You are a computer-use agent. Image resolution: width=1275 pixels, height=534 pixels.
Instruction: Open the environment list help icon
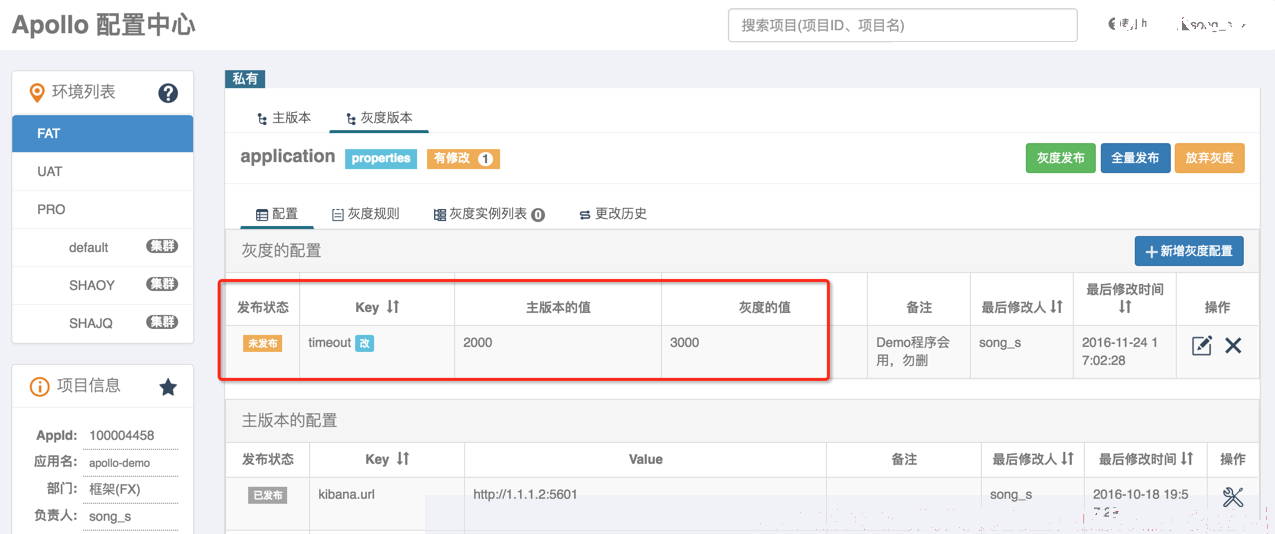tap(168, 93)
